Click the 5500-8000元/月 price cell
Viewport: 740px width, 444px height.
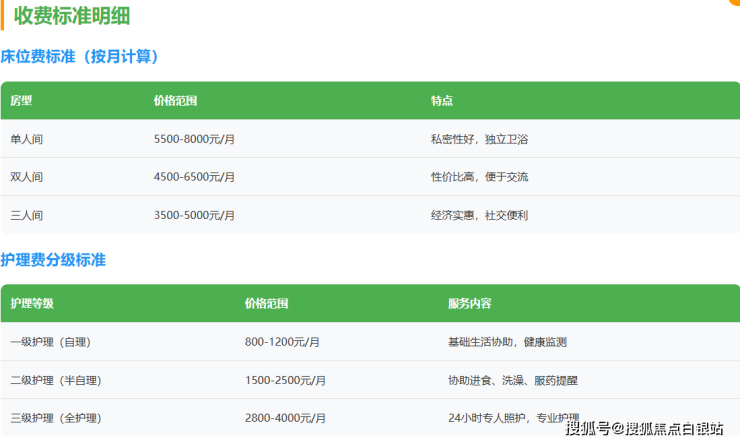pyautogui.click(x=194, y=139)
